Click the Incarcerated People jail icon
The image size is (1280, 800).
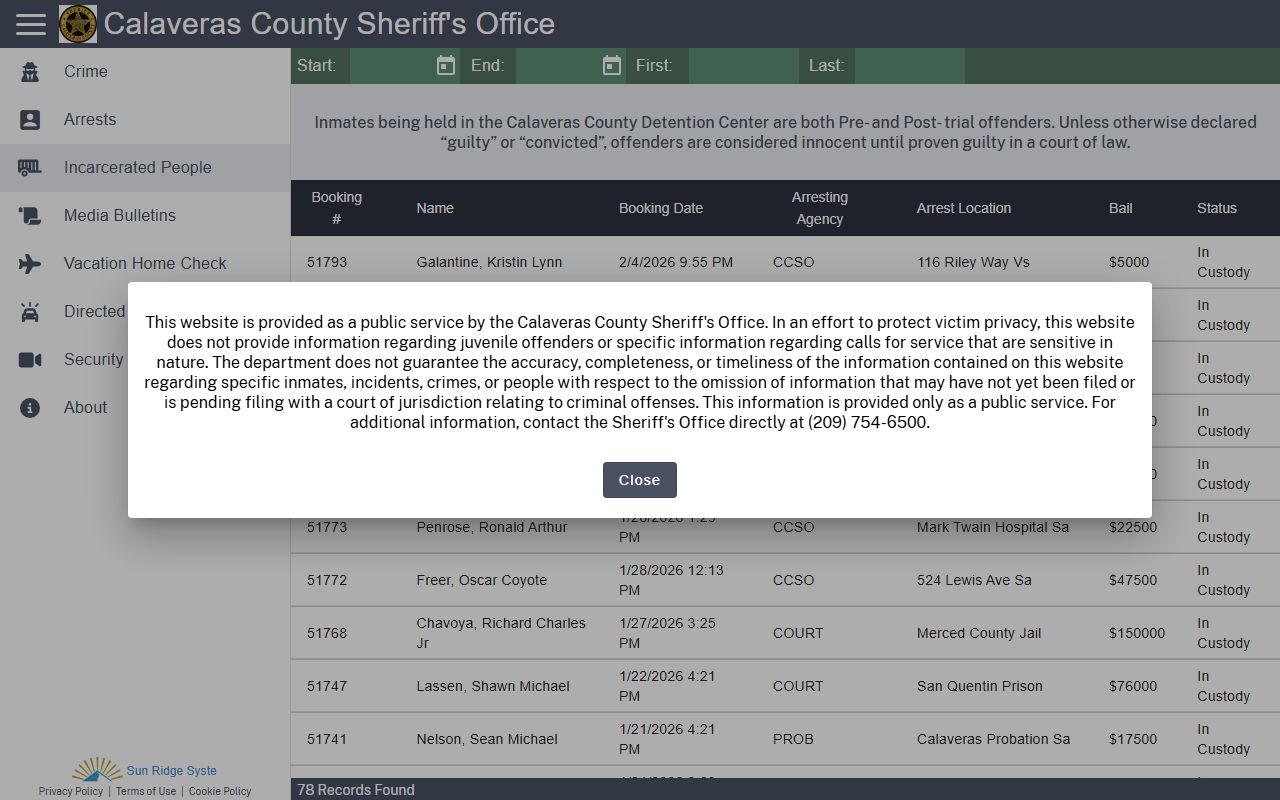point(30,168)
